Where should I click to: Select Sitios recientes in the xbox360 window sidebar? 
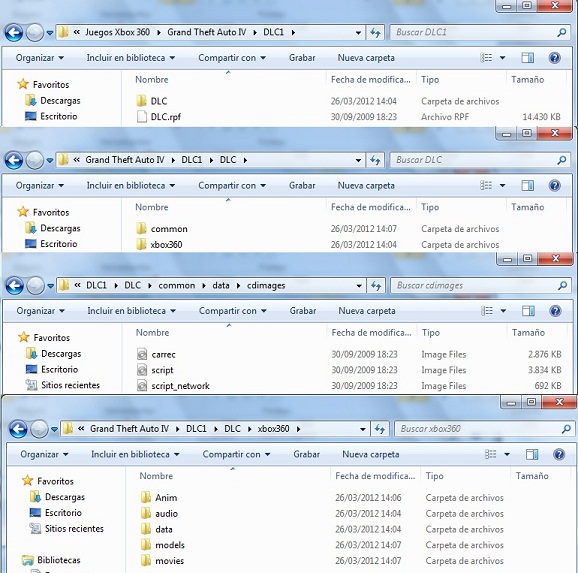(x=66, y=529)
